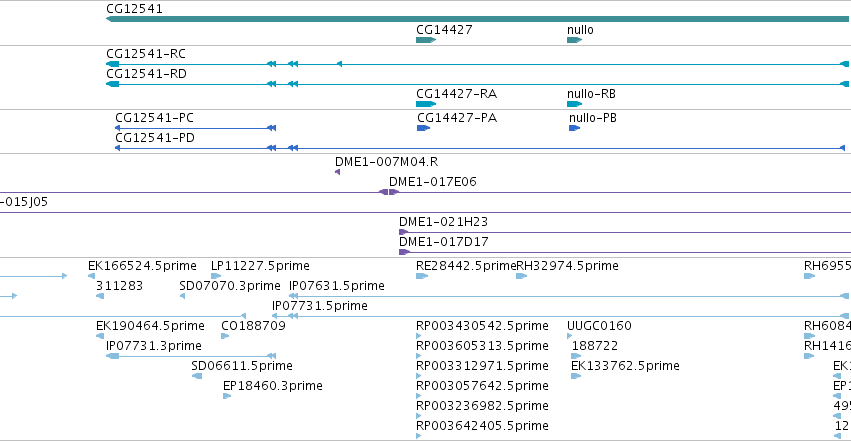Click the IP07631.5prime EST label
The width and height of the screenshot is (851, 441).
click(336, 286)
